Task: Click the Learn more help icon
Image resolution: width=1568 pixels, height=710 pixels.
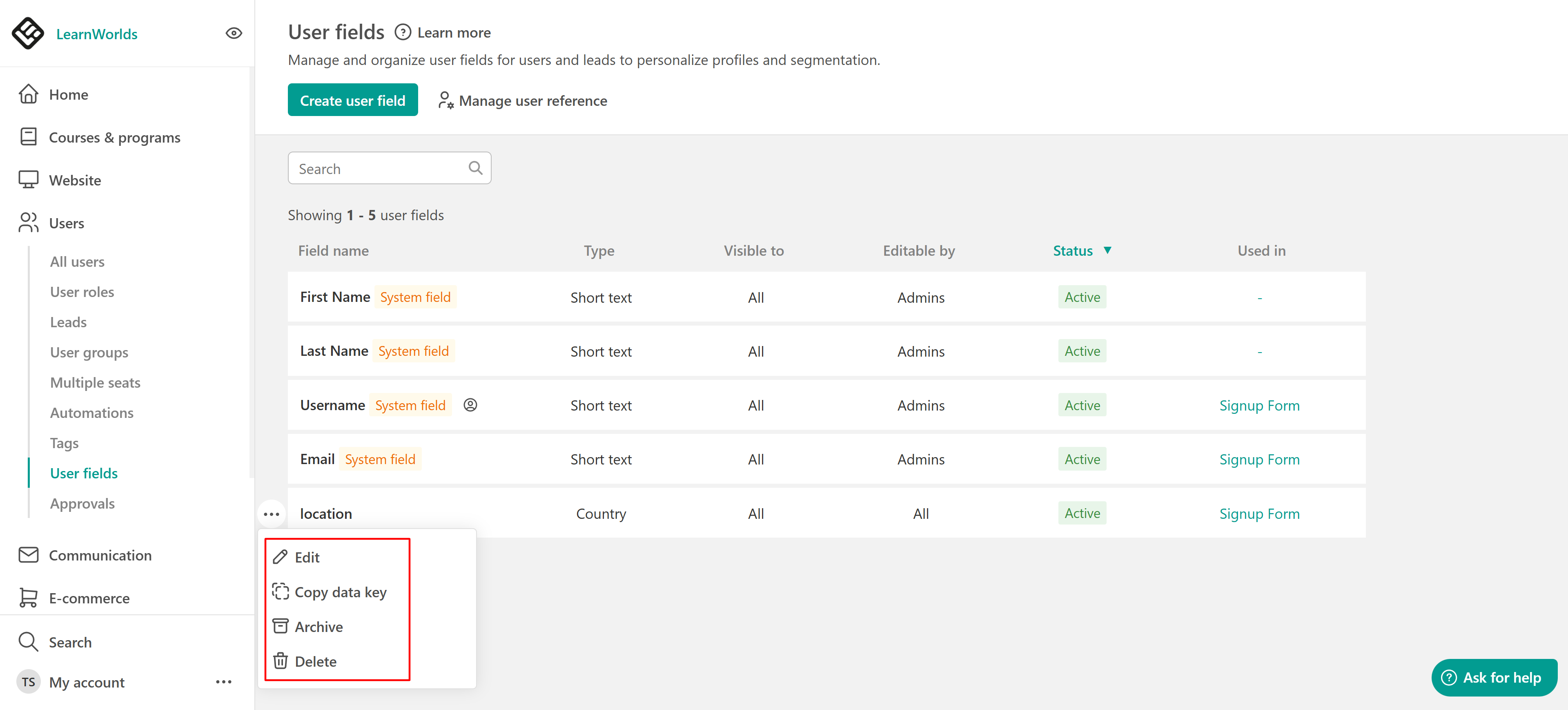Action: 402,32
